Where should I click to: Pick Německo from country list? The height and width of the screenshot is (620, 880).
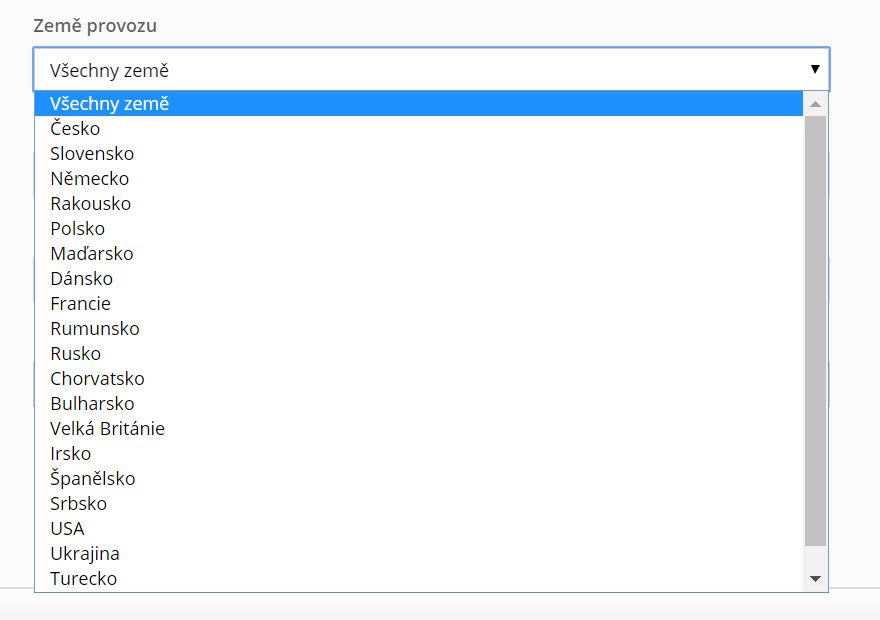tap(419, 178)
